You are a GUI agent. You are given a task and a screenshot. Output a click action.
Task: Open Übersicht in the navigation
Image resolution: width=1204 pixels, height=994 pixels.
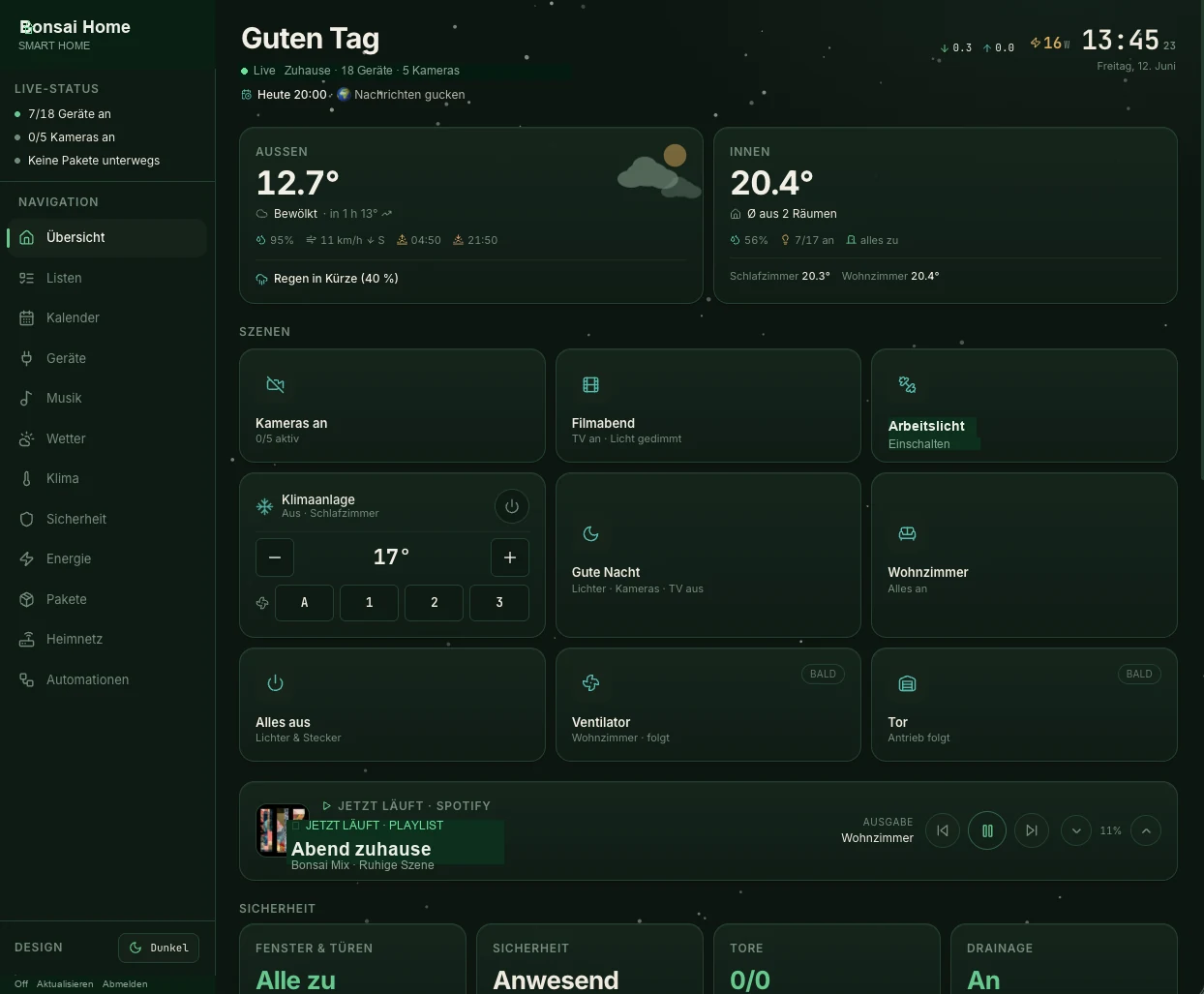(106, 237)
